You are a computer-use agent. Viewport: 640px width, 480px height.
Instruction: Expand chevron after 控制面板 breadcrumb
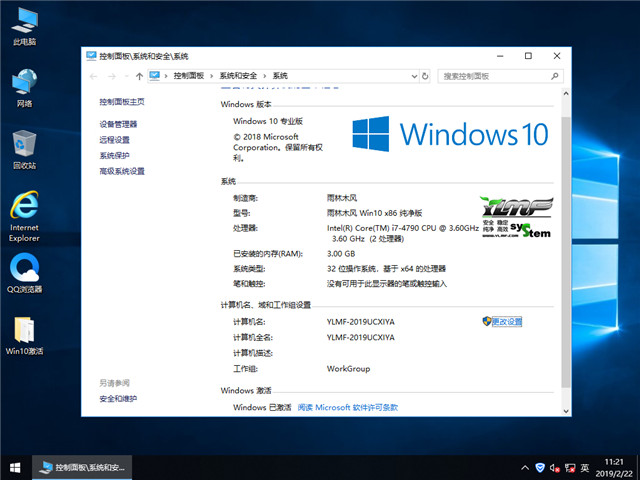pos(211,76)
